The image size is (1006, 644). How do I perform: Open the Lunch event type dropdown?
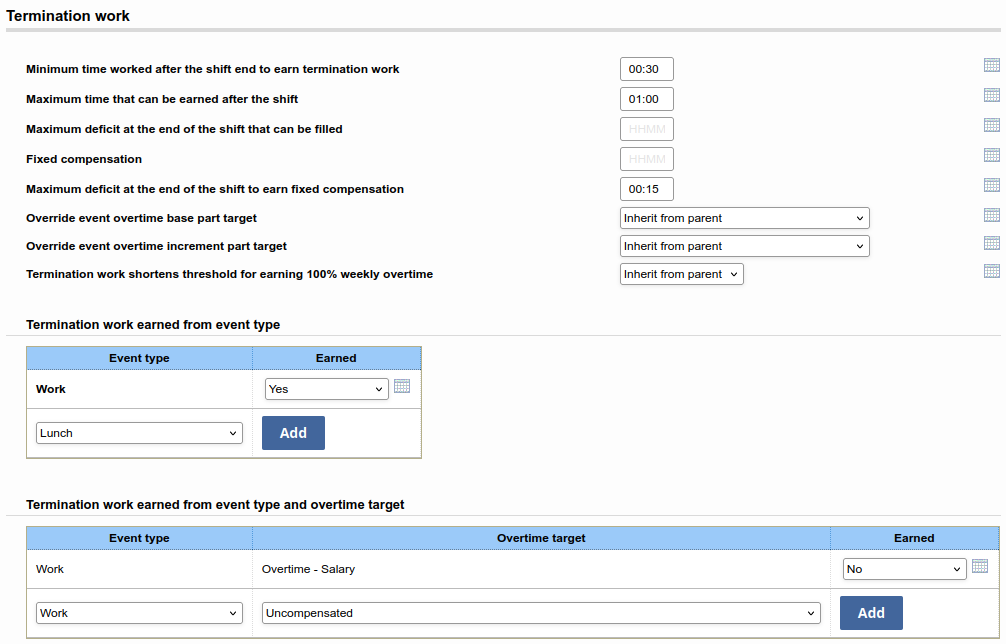tap(139, 433)
